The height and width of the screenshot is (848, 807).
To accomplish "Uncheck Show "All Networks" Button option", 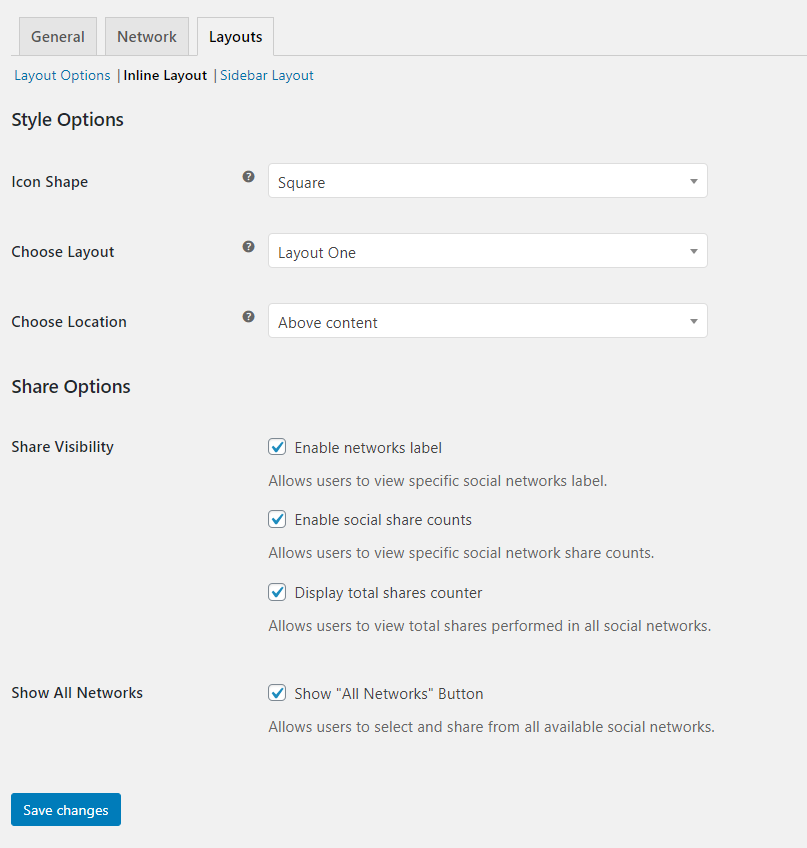I will pyautogui.click(x=278, y=693).
